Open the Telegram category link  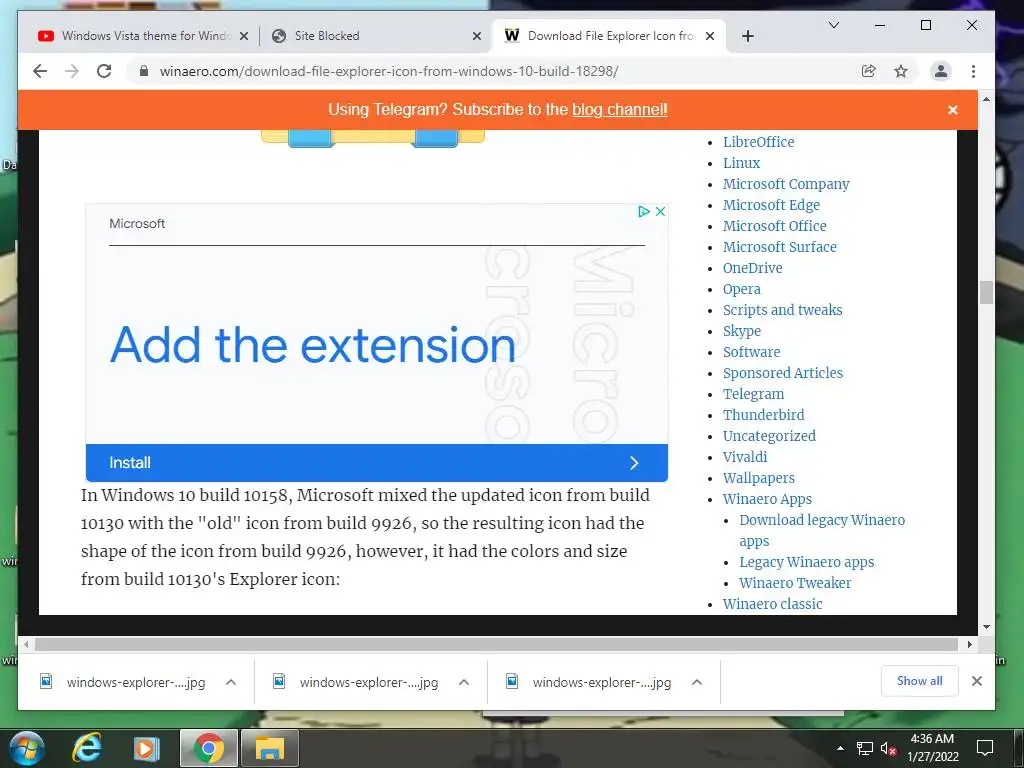[753, 394]
